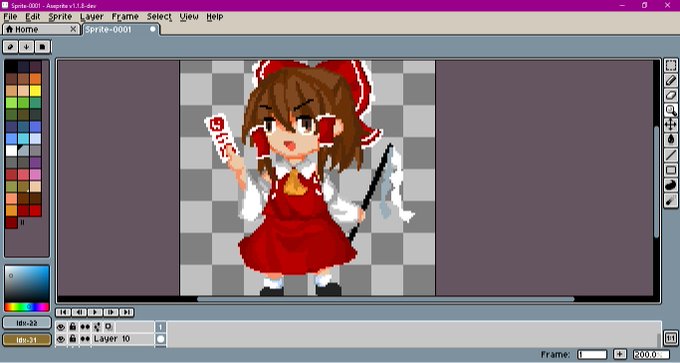Select the Move tool
Image resolution: width=680 pixels, height=363 pixels.
(670, 125)
